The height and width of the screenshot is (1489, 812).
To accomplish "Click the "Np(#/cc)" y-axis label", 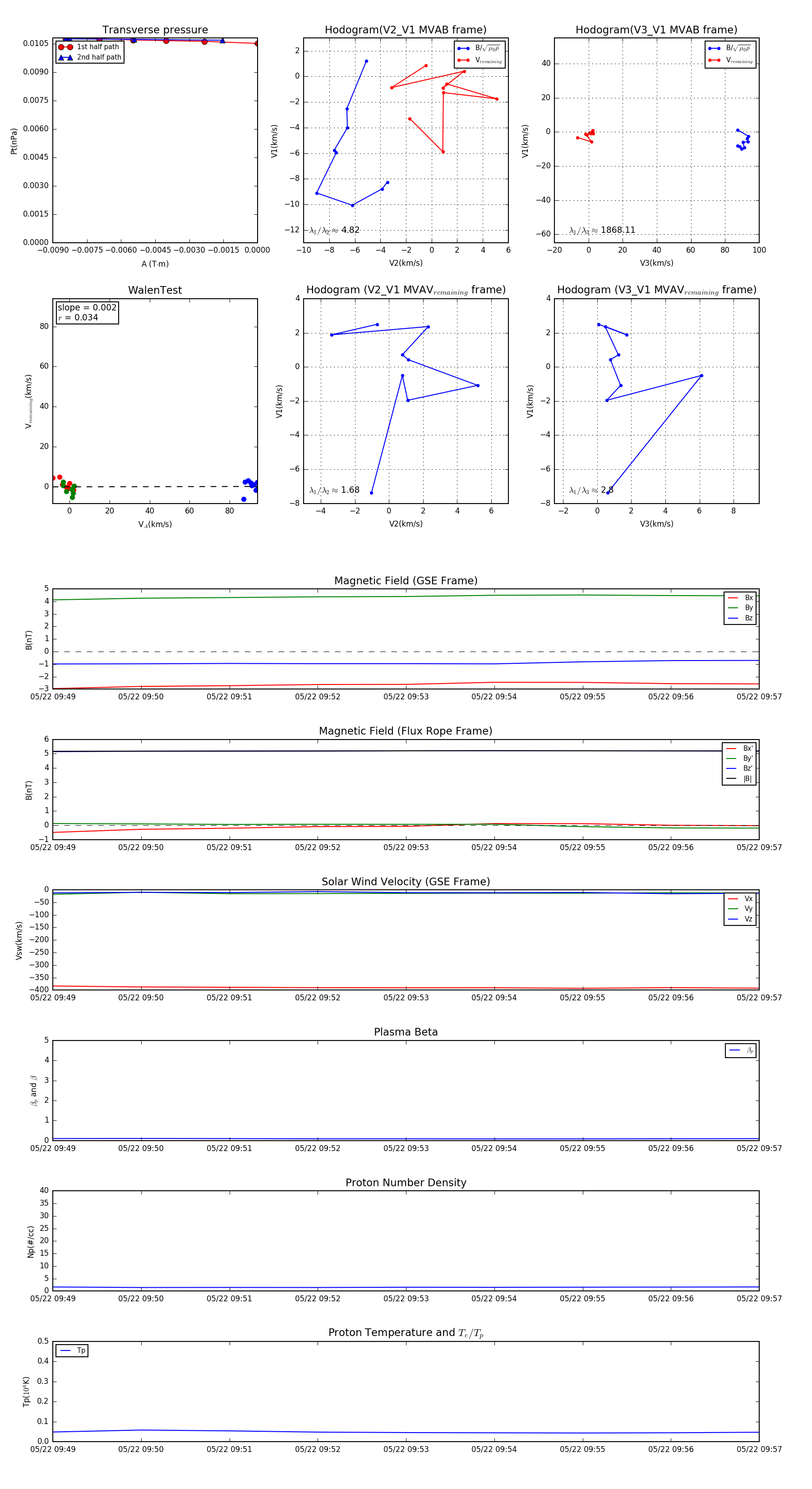I will (31, 1242).
